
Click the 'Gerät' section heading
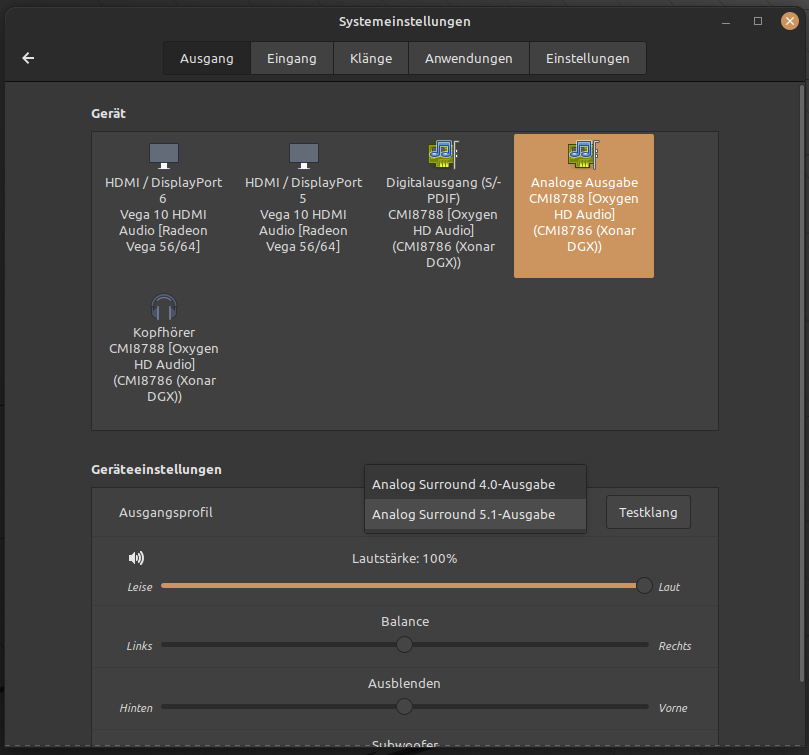point(108,114)
